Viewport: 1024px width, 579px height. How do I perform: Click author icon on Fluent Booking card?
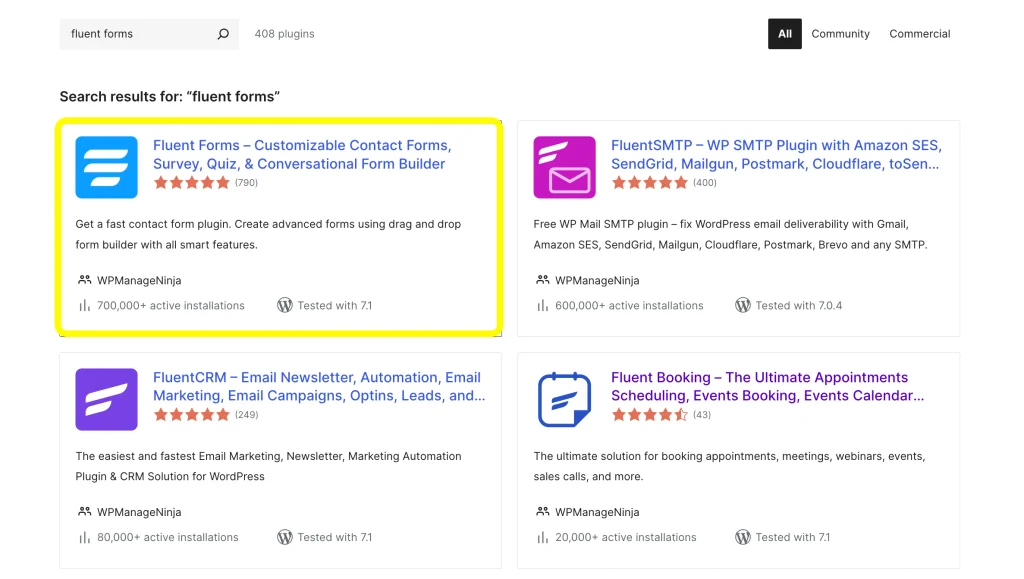click(x=542, y=512)
